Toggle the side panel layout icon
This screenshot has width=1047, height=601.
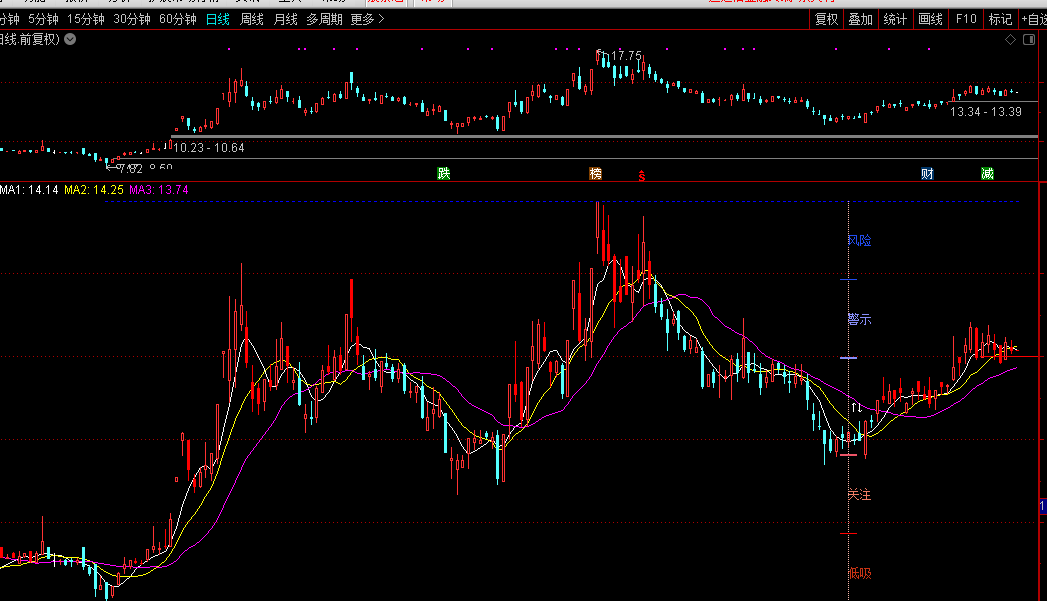pos(1028,39)
